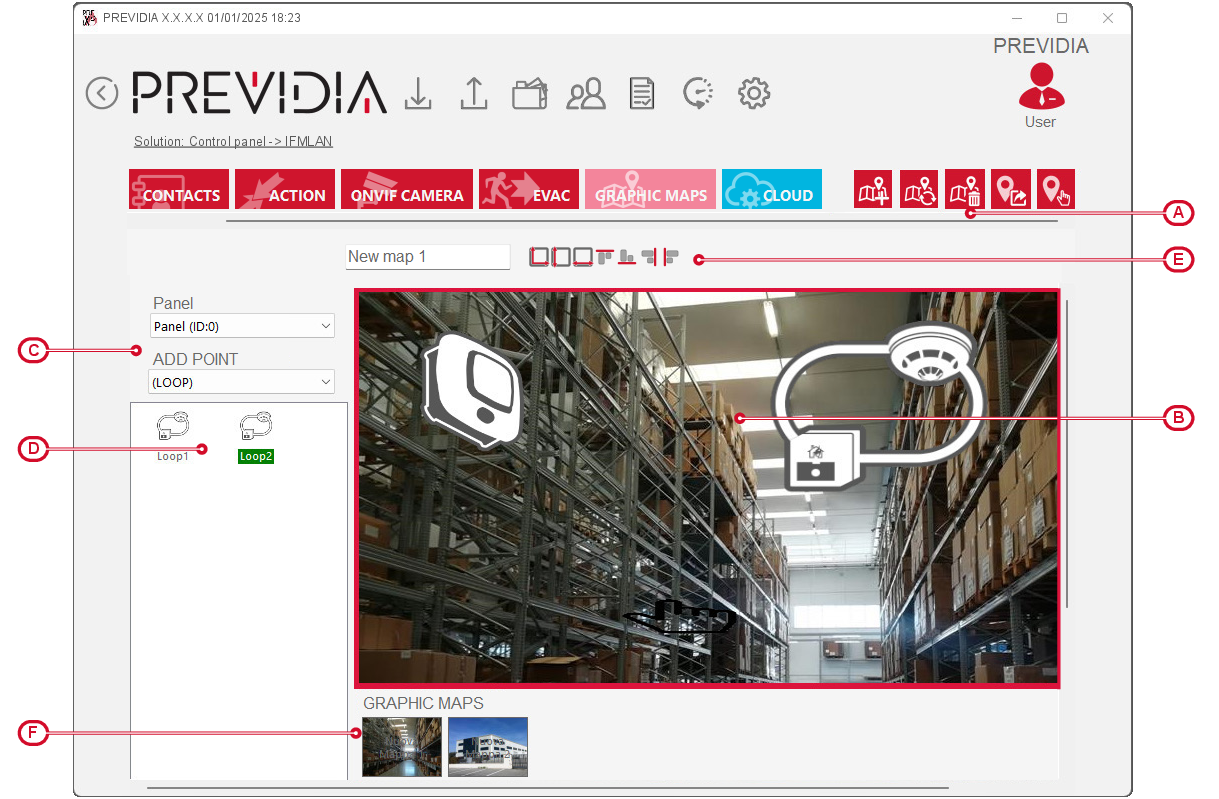This screenshot has width=1219, height=799.
Task: Open the users icon in the top toolbar
Action: 585,94
